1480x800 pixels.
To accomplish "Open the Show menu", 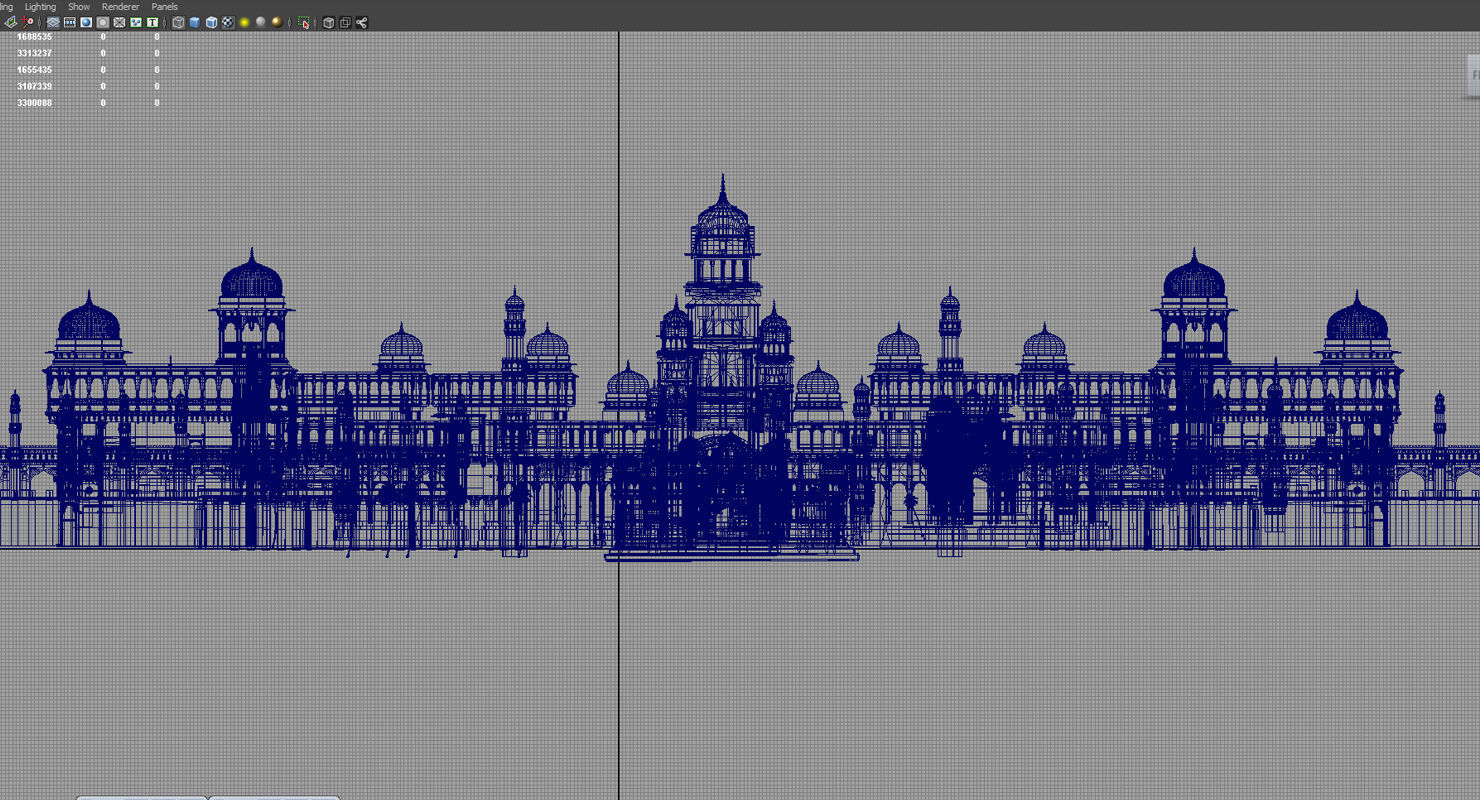I will [x=79, y=7].
